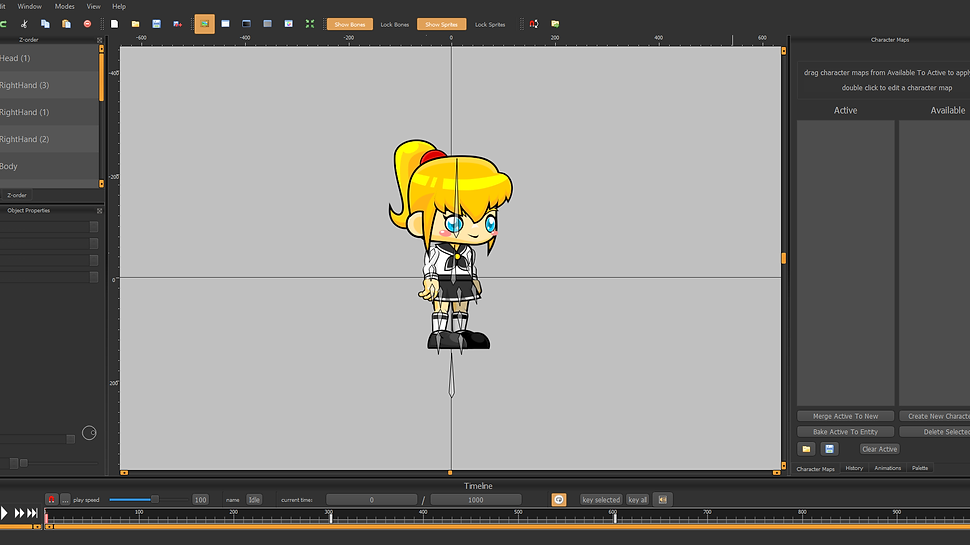Click the checkmark picture icon in toolbar
This screenshot has height=545, width=970.
coord(289,24)
